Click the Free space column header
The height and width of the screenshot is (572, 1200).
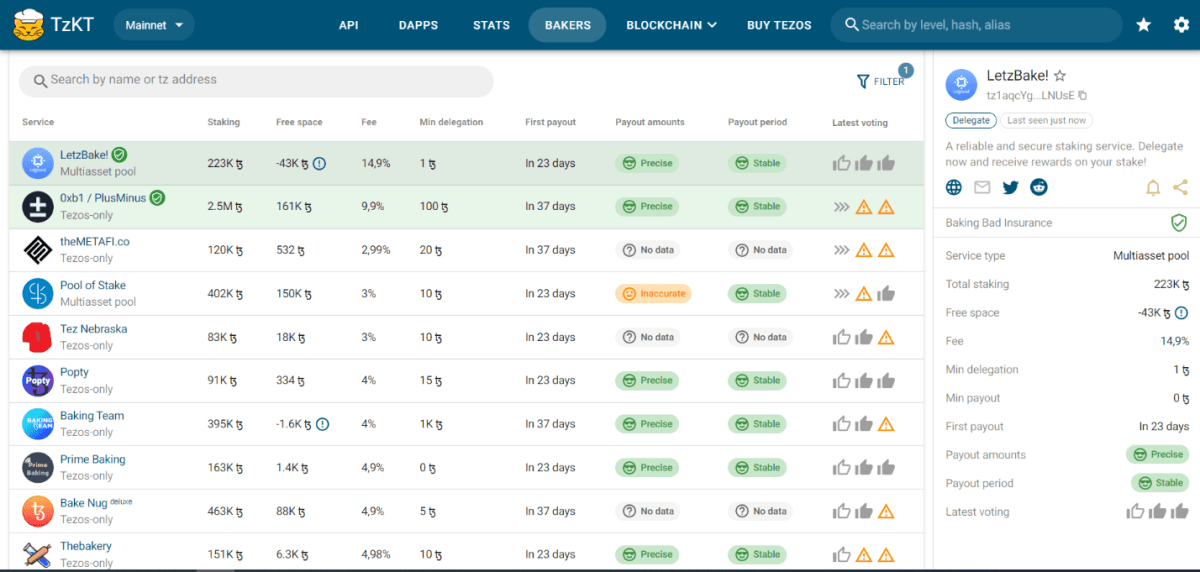(299, 122)
